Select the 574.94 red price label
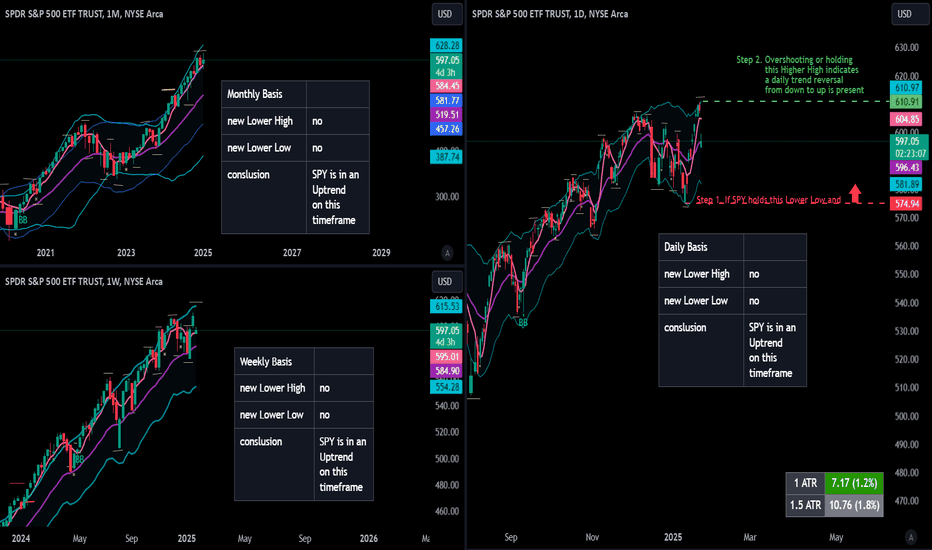The height and width of the screenshot is (550, 932). coord(906,203)
